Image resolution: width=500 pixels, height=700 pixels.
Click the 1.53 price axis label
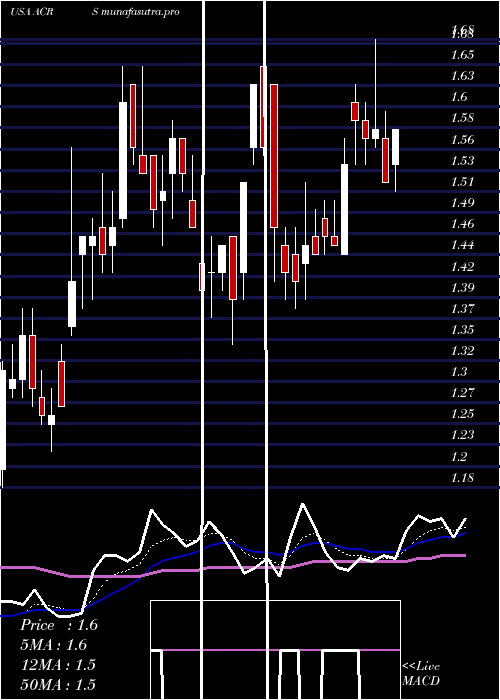[x=462, y=161]
